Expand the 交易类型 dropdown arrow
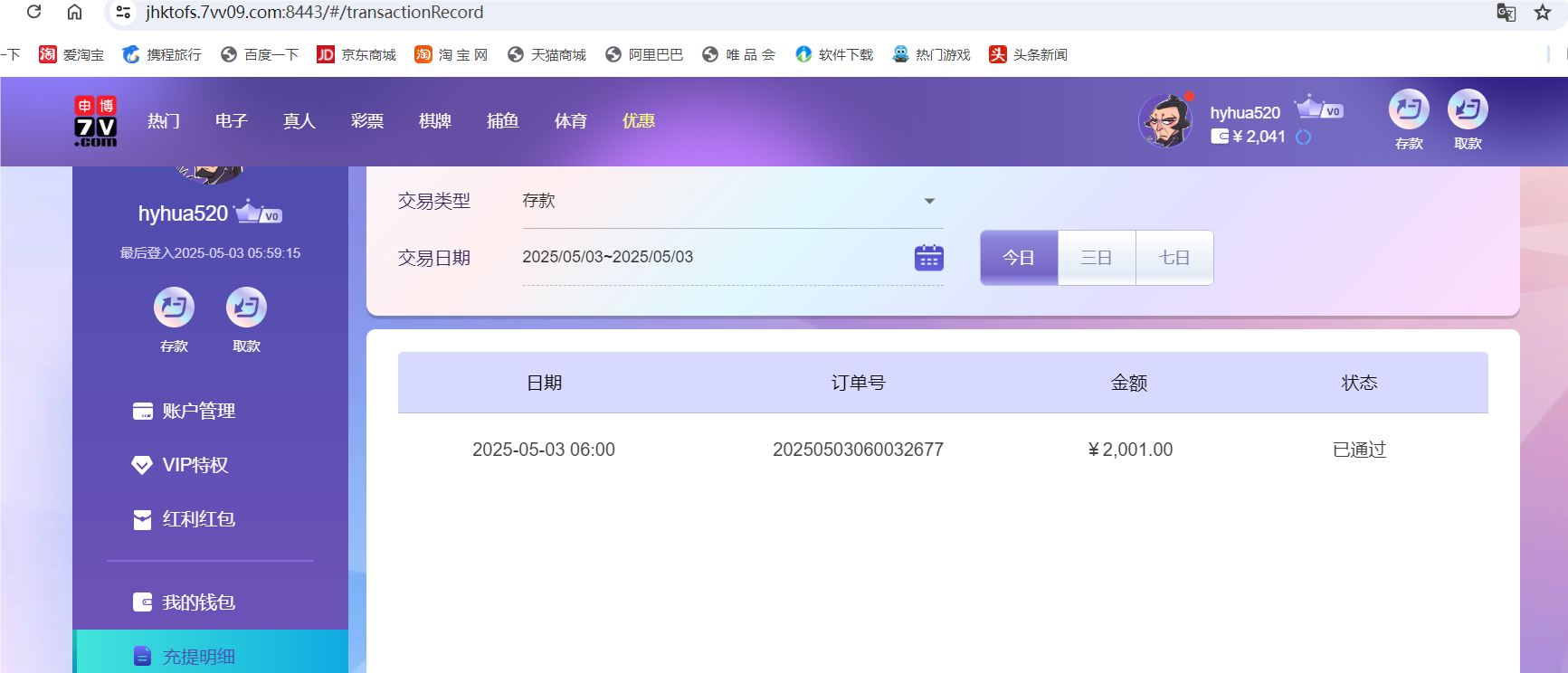This screenshot has width=1568, height=673. [928, 201]
